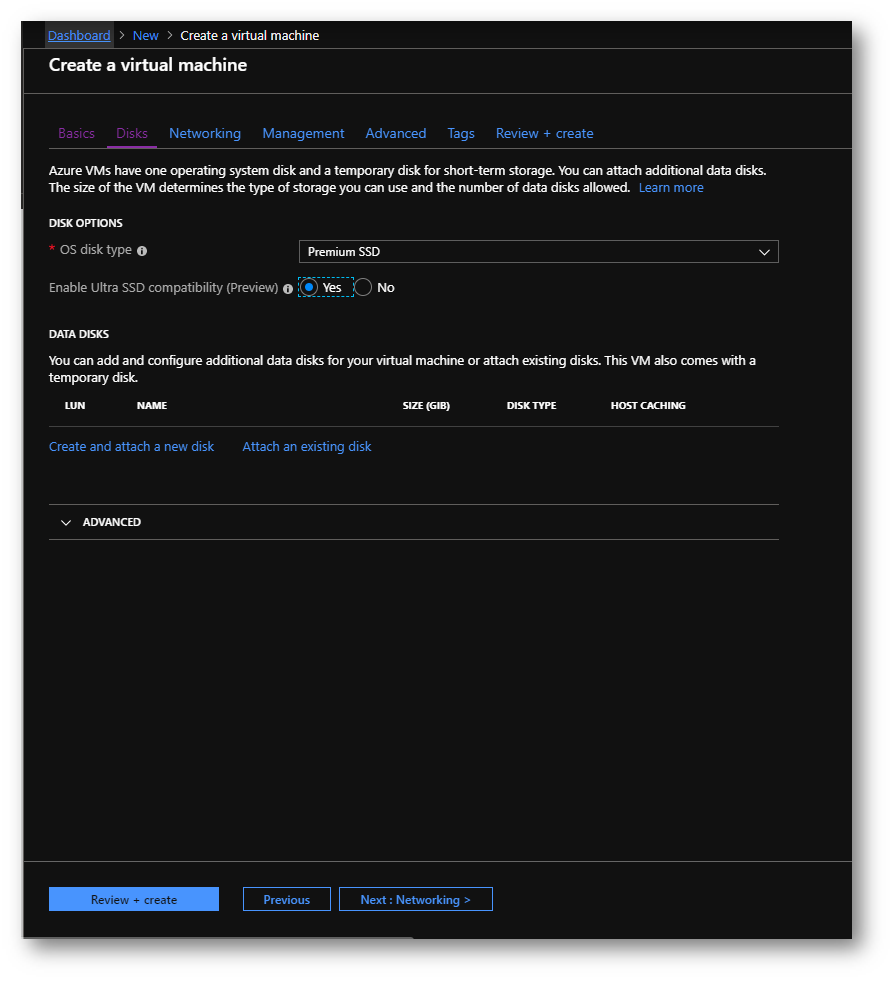Click the blue Review + create button
Image resolution: width=894 pixels, height=981 pixels.
click(134, 899)
